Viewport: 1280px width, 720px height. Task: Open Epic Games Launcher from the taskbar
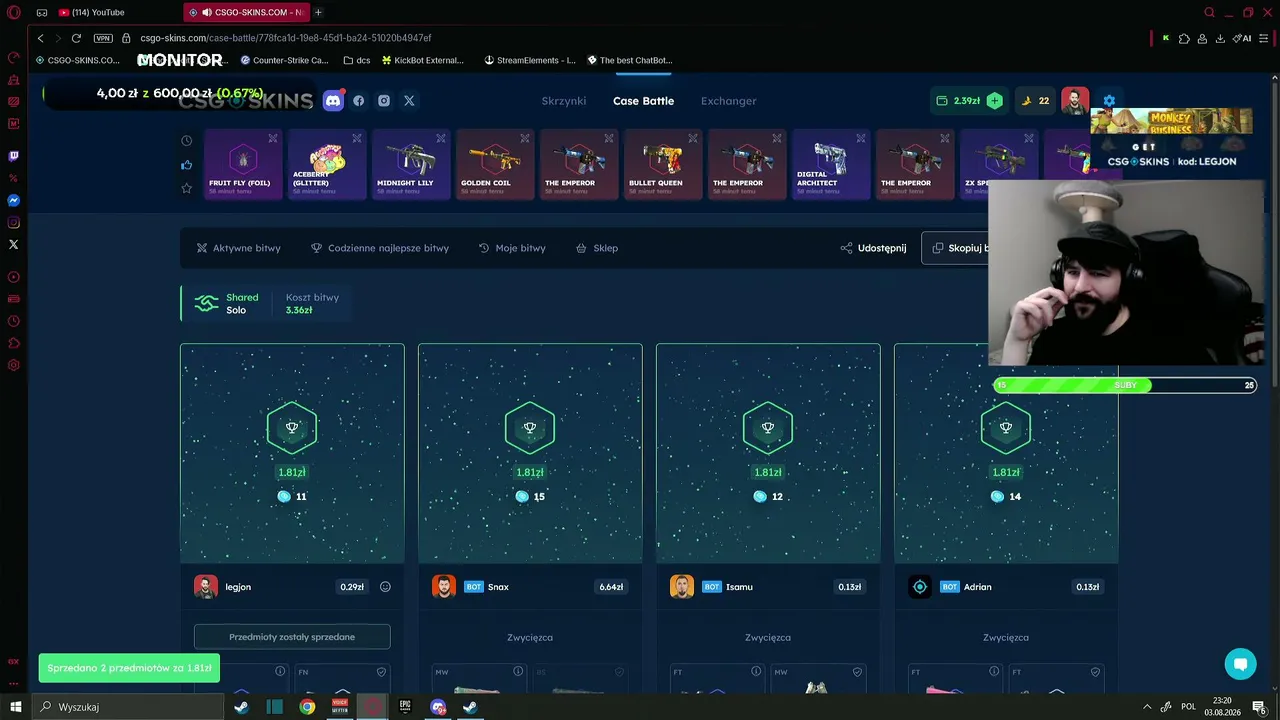pyautogui.click(x=405, y=707)
